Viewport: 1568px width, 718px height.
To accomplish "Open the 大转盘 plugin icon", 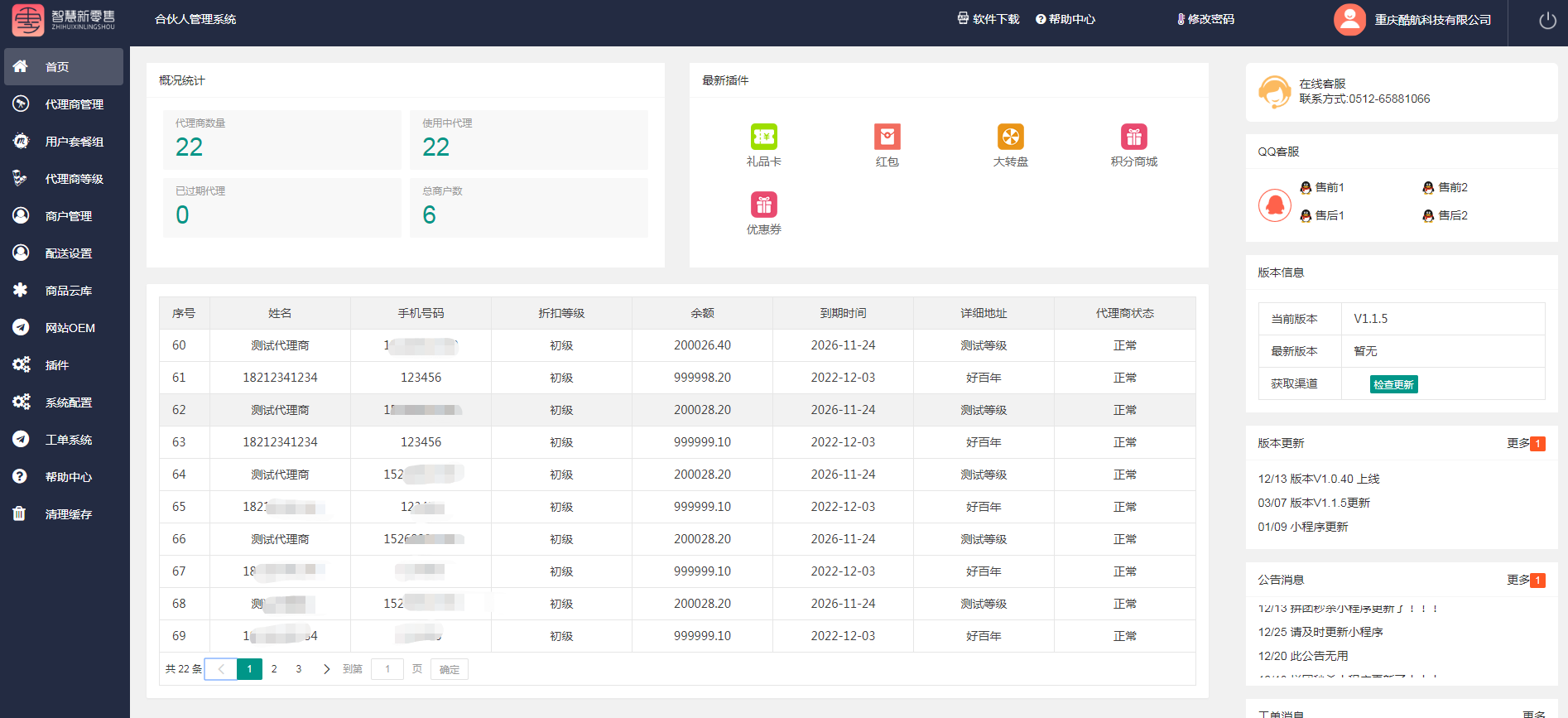I will 1010,136.
